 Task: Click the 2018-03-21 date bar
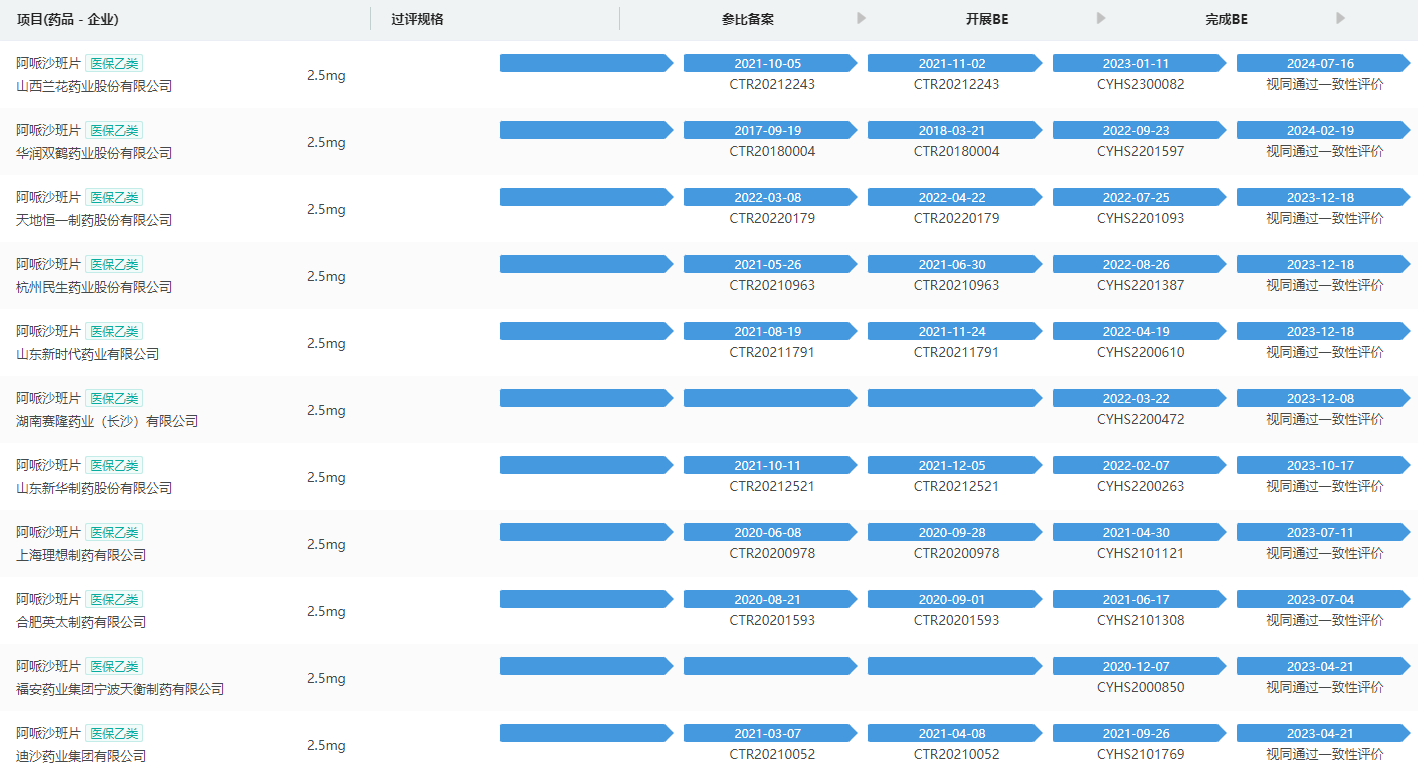coord(955,130)
